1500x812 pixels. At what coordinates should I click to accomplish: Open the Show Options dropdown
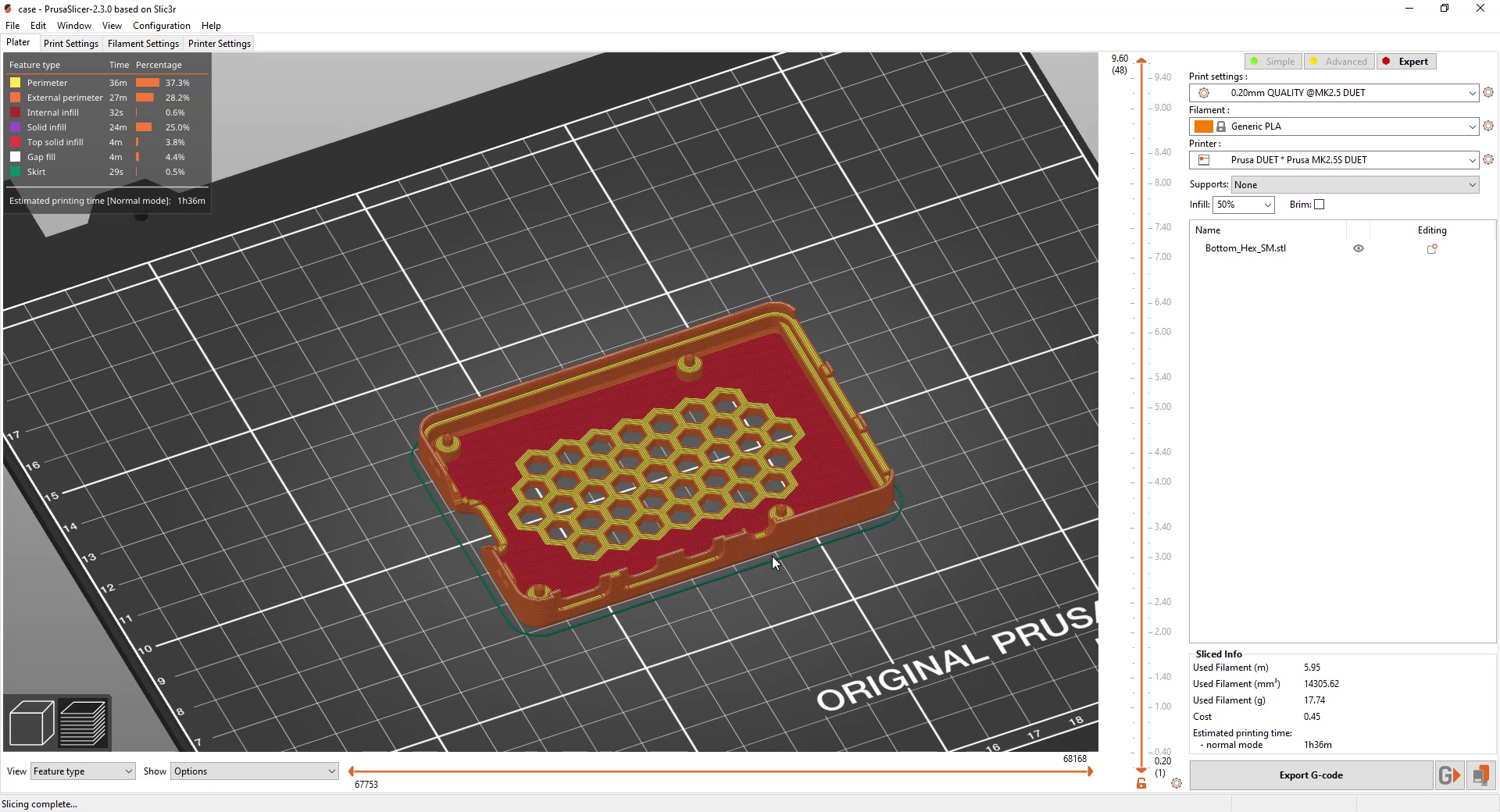(252, 771)
